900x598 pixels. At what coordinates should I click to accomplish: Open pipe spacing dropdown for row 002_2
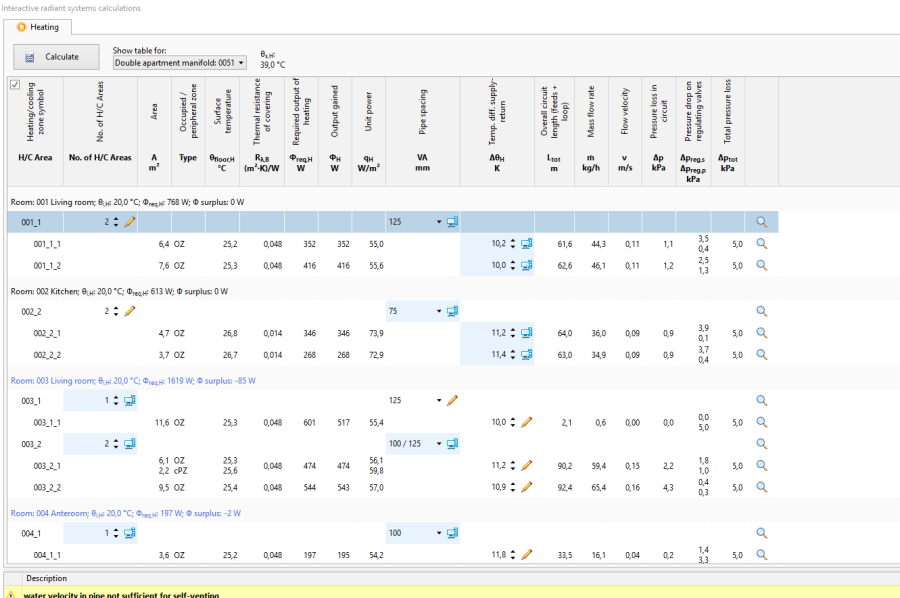[438, 312]
